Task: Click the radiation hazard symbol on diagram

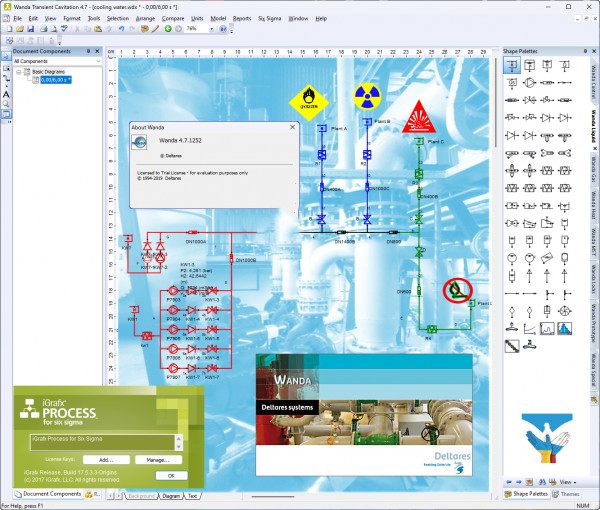Action: pyautogui.click(x=367, y=96)
